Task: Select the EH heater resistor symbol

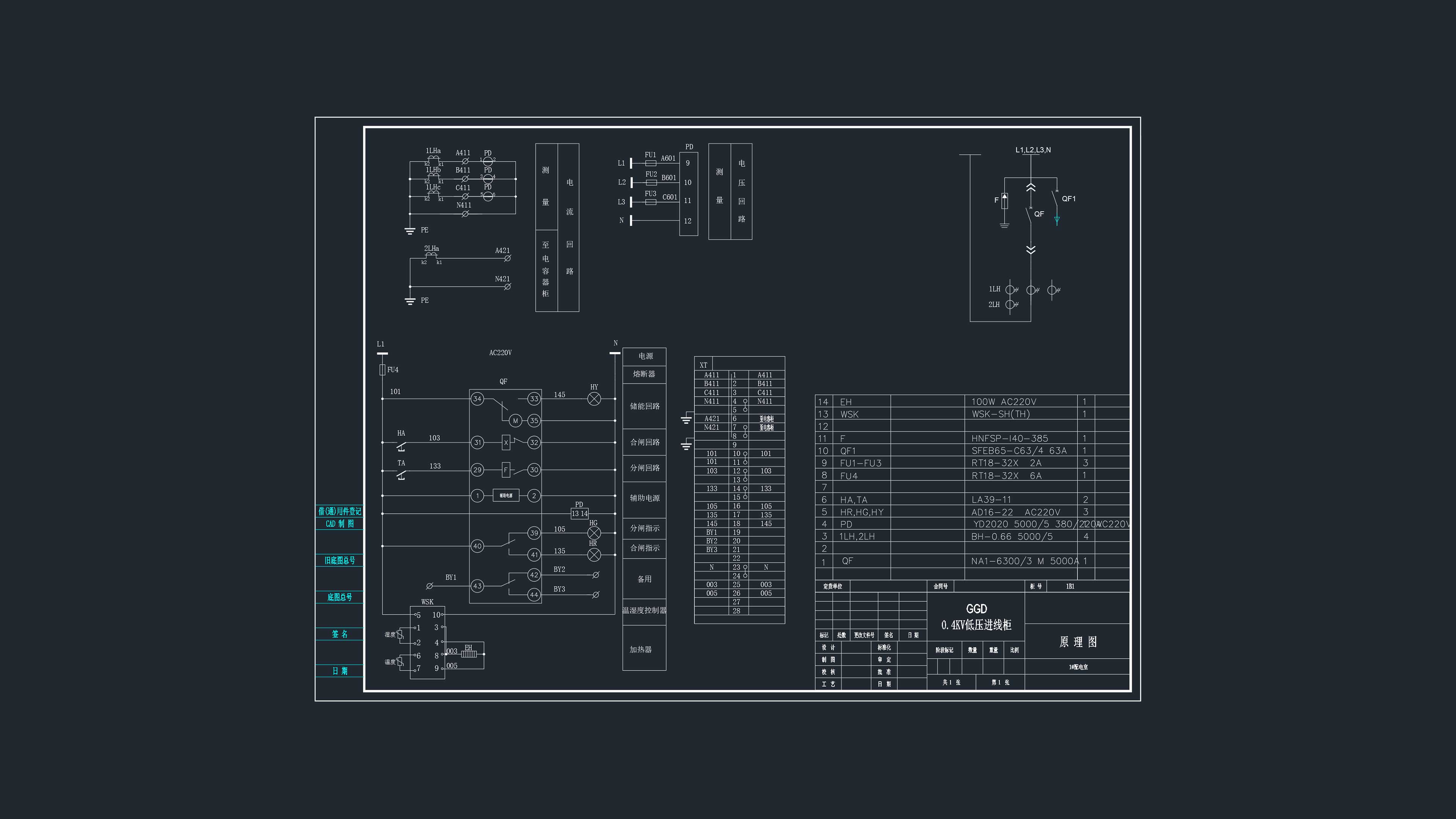Action: 469,654
